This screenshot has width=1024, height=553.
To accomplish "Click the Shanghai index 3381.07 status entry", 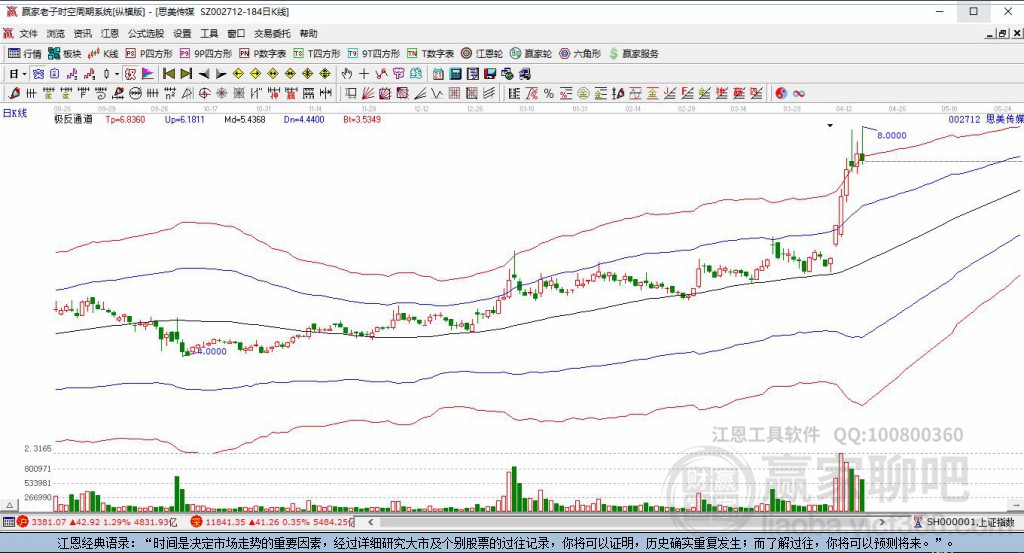I will [x=97, y=522].
